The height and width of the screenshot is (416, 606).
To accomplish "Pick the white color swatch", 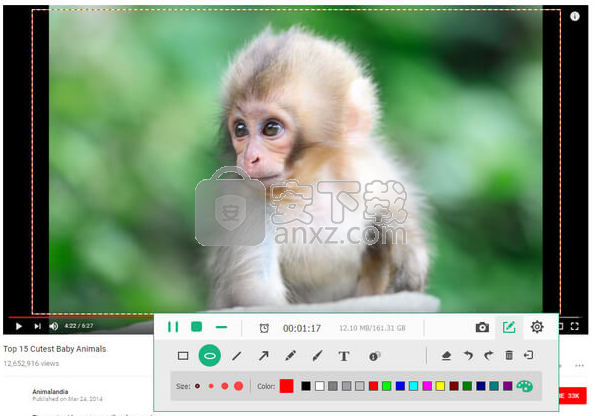I will click(319, 386).
